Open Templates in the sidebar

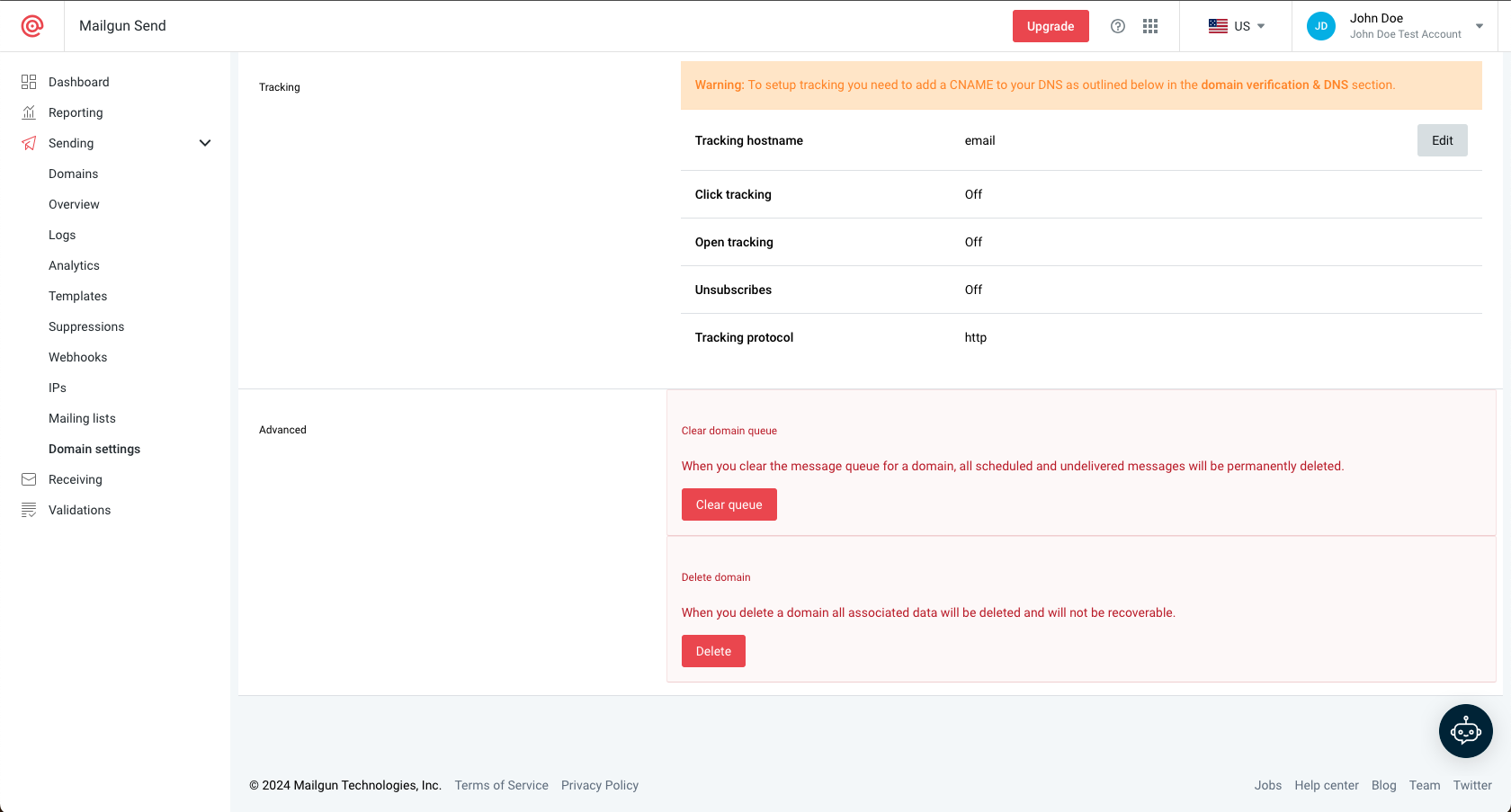(x=77, y=296)
